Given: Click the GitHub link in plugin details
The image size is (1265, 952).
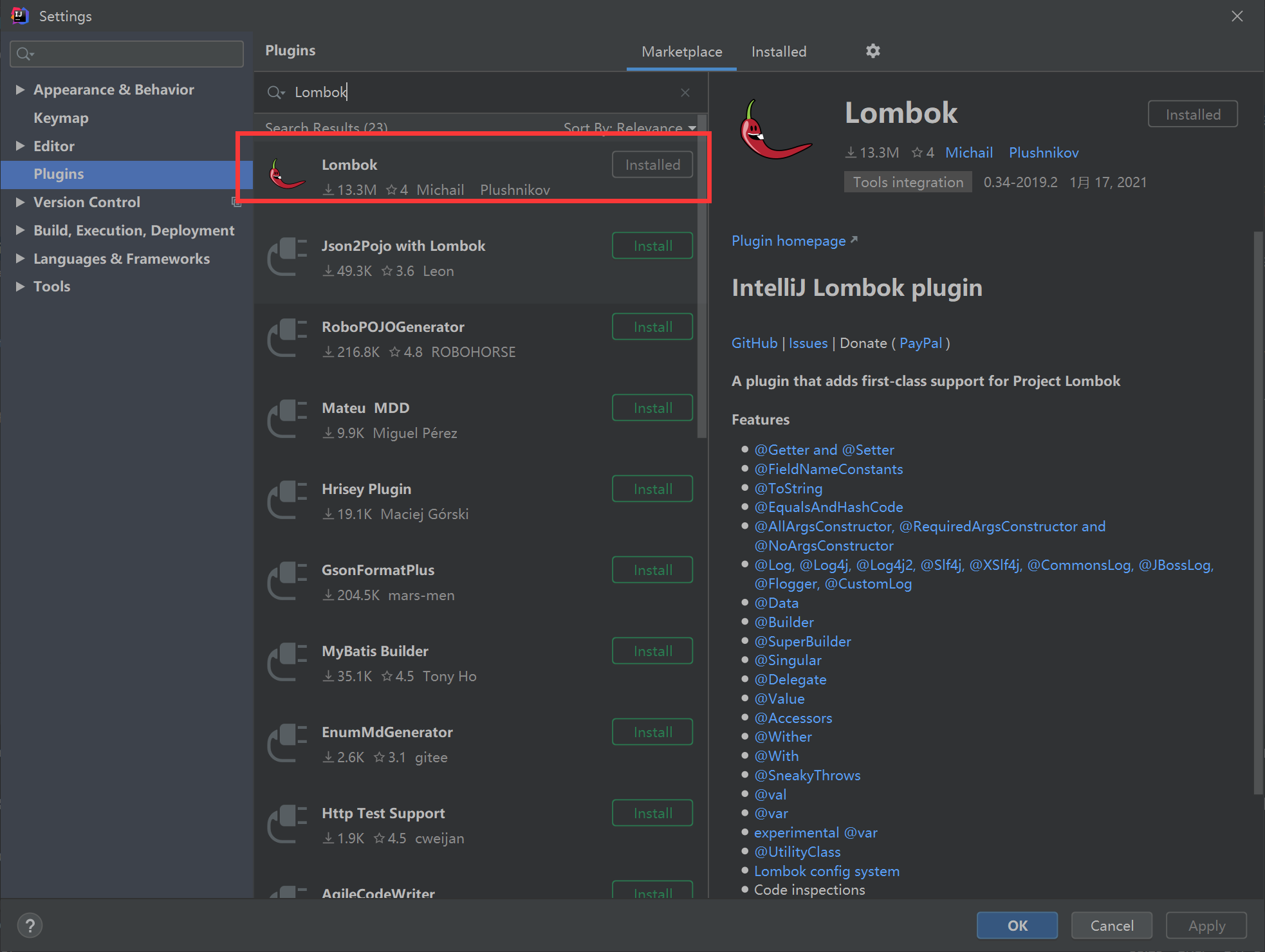Looking at the screenshot, I should point(752,342).
